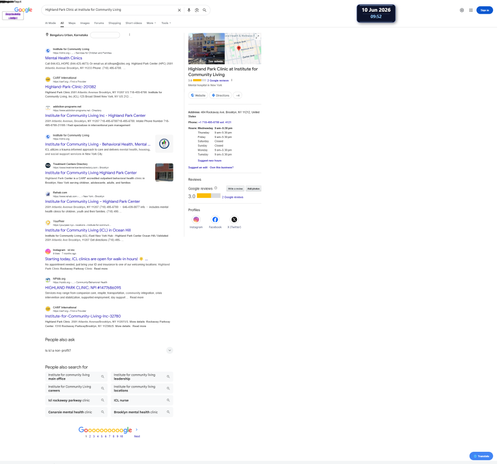Click the location pin beside Bengaluru Urban
Viewport: 500px width, 464px height.
(x=47, y=35)
